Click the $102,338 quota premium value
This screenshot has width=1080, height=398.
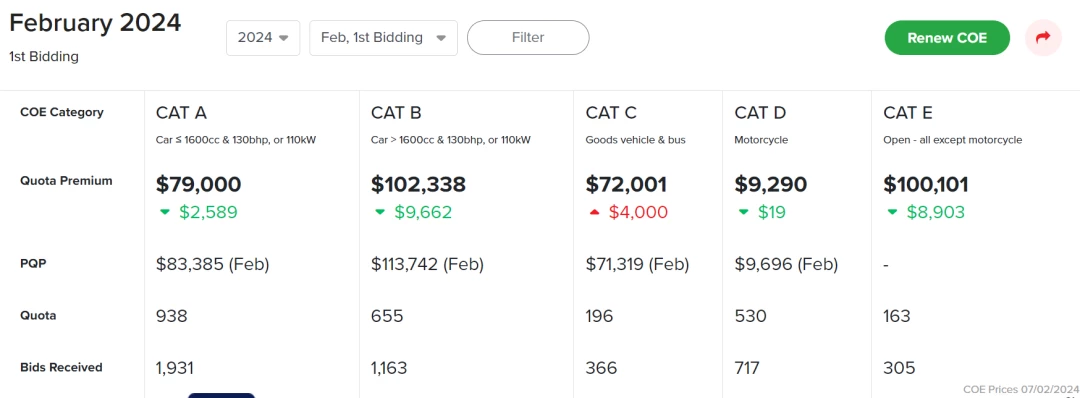[x=418, y=185]
